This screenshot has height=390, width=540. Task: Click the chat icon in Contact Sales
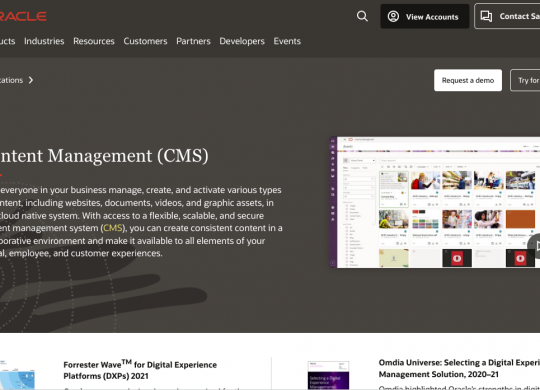(486, 16)
